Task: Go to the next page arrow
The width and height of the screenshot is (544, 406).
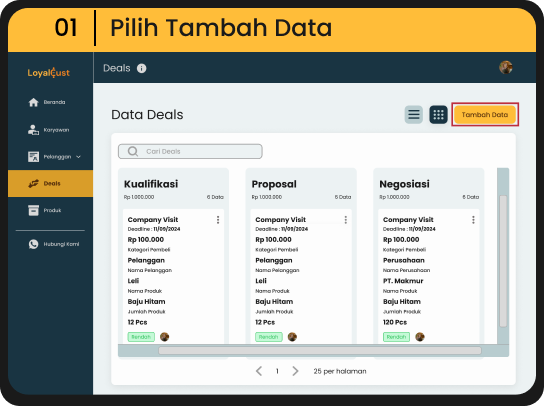Action: pos(295,371)
